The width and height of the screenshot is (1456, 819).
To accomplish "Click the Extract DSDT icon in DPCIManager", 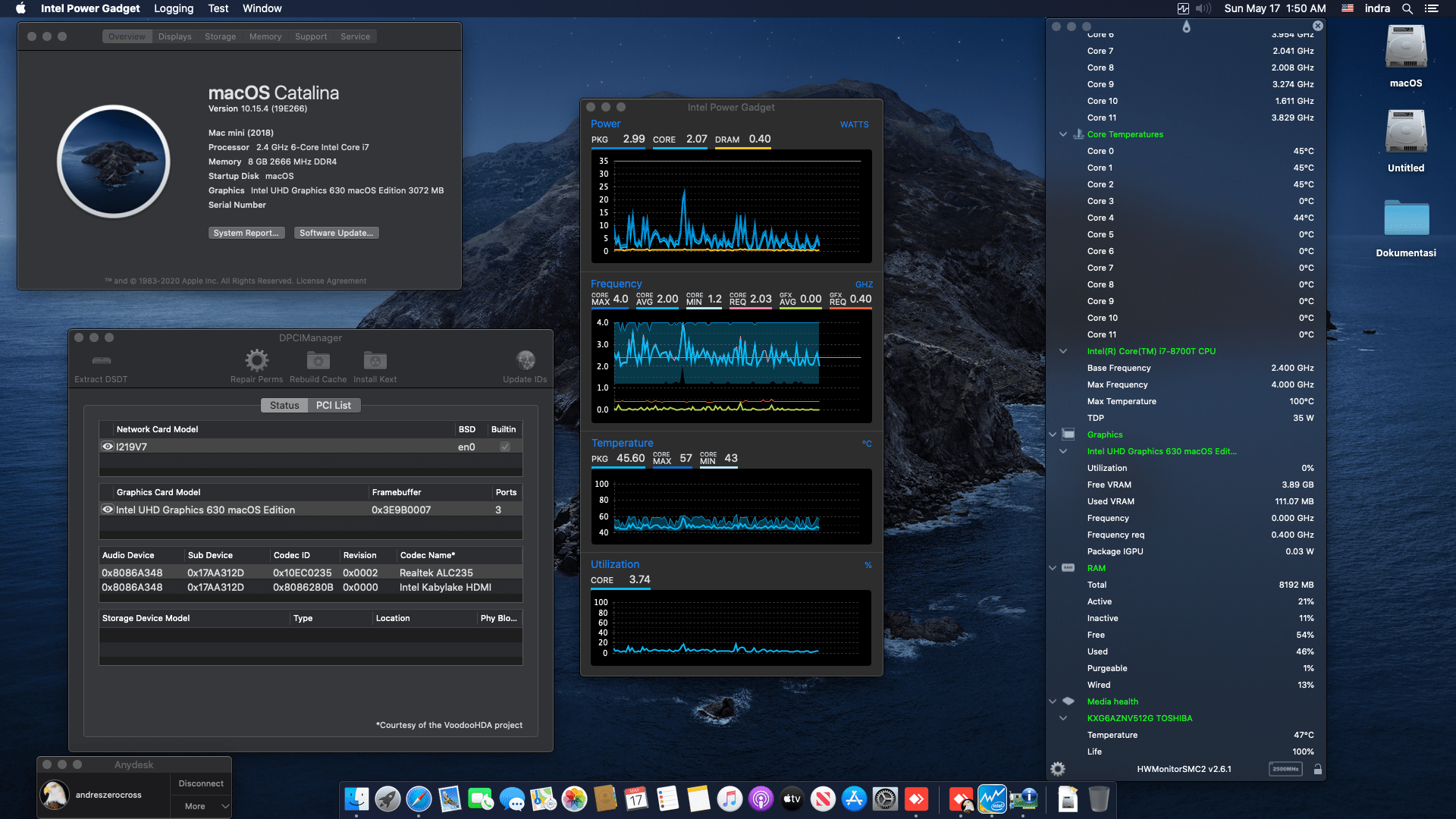I will [x=101, y=360].
